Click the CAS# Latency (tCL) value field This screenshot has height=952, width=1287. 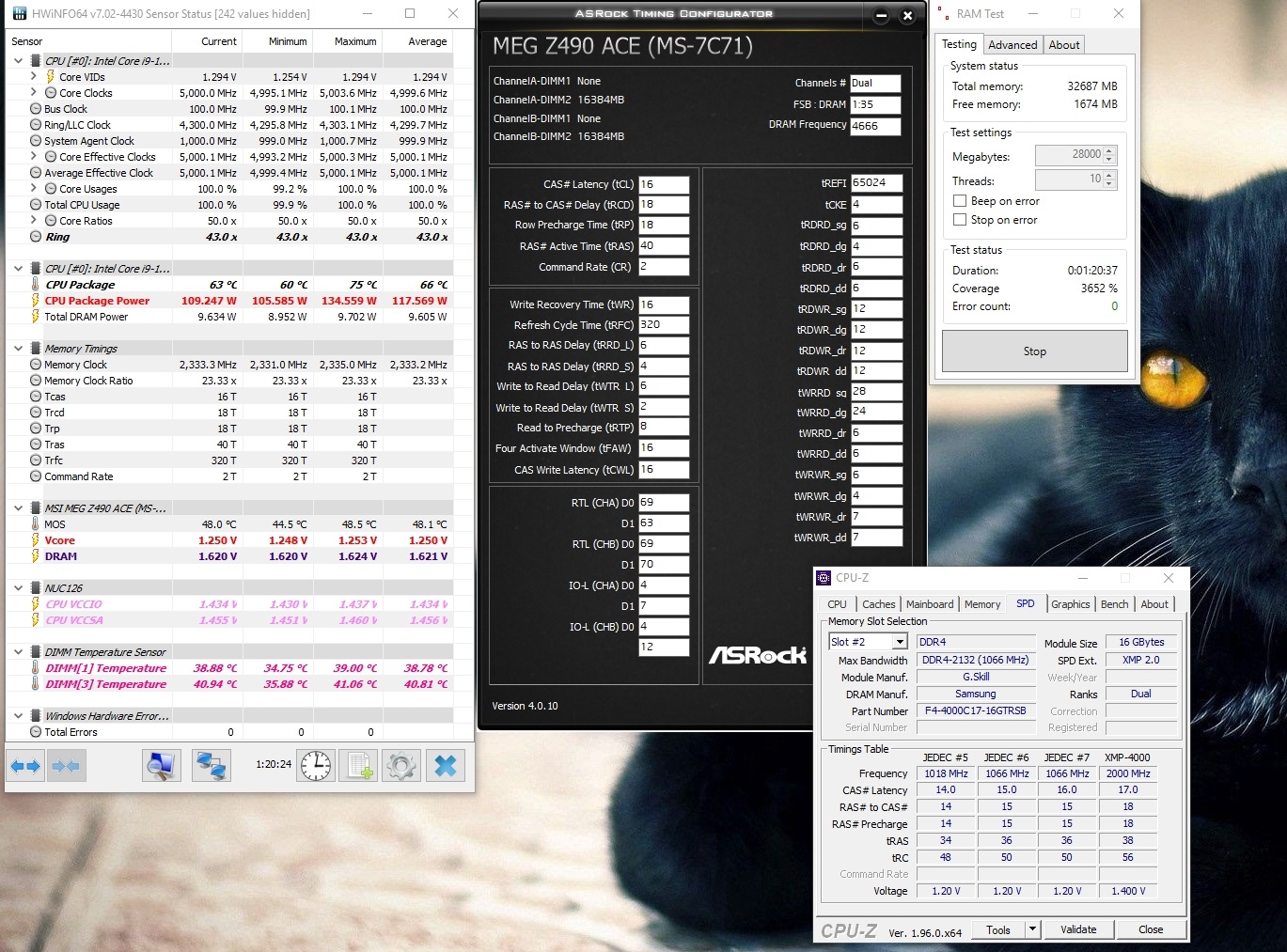tap(664, 184)
